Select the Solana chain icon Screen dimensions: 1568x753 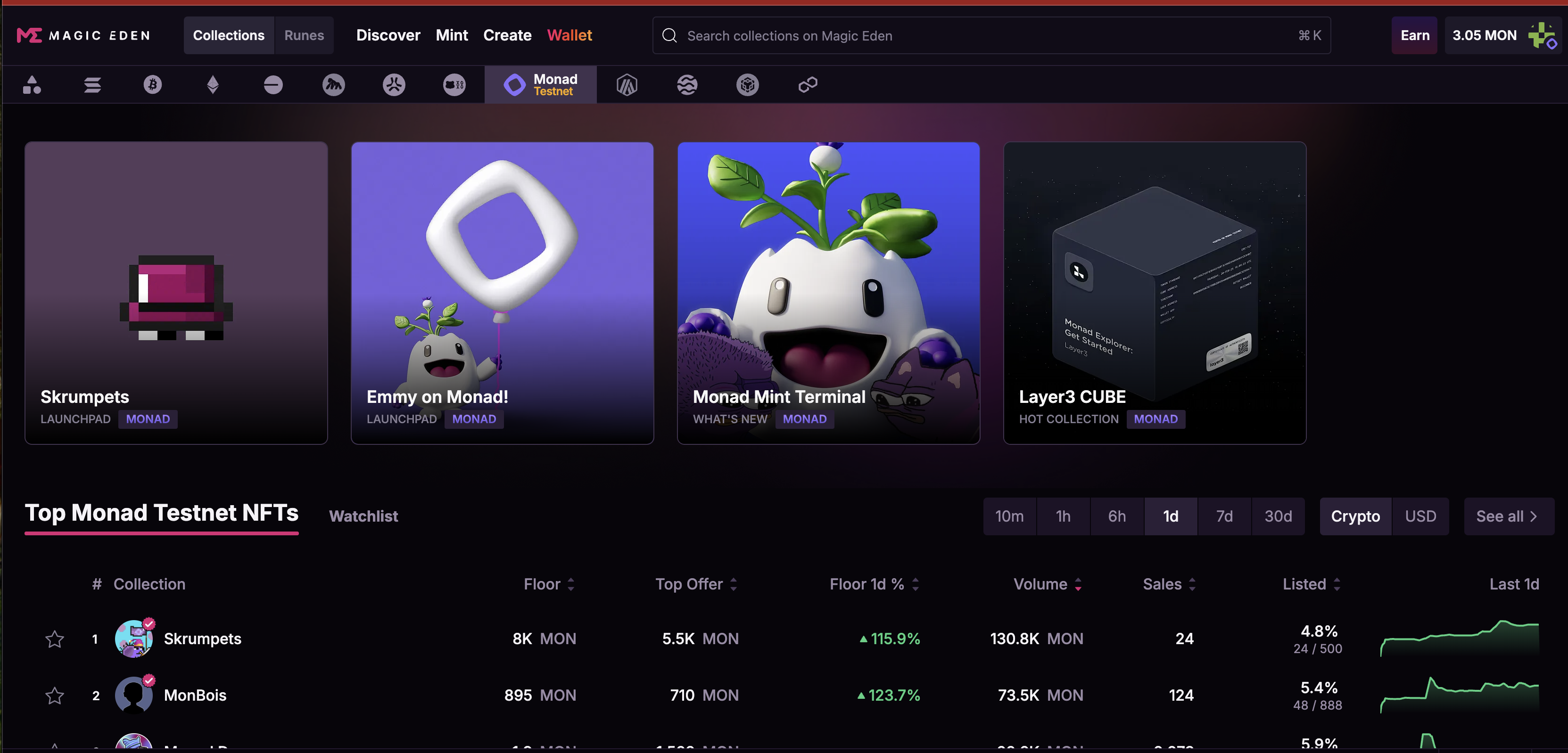92,84
